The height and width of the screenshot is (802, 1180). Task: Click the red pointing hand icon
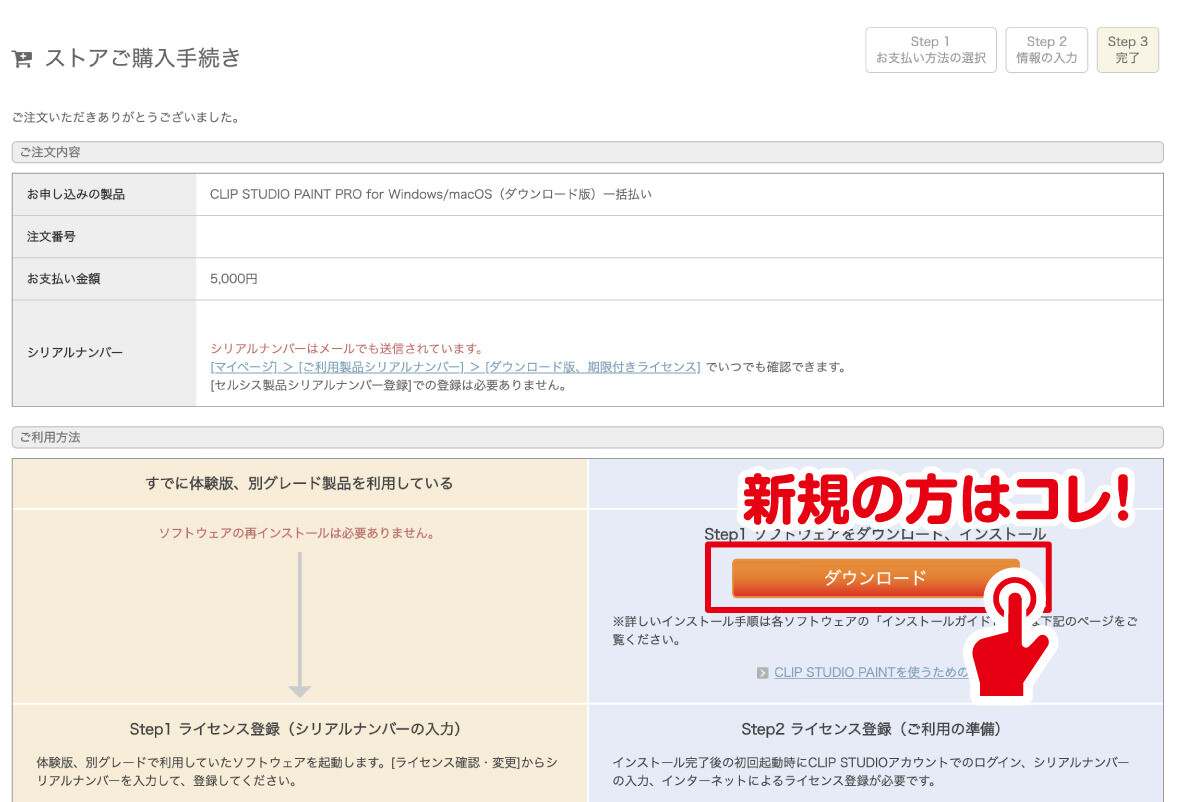click(x=1012, y=638)
